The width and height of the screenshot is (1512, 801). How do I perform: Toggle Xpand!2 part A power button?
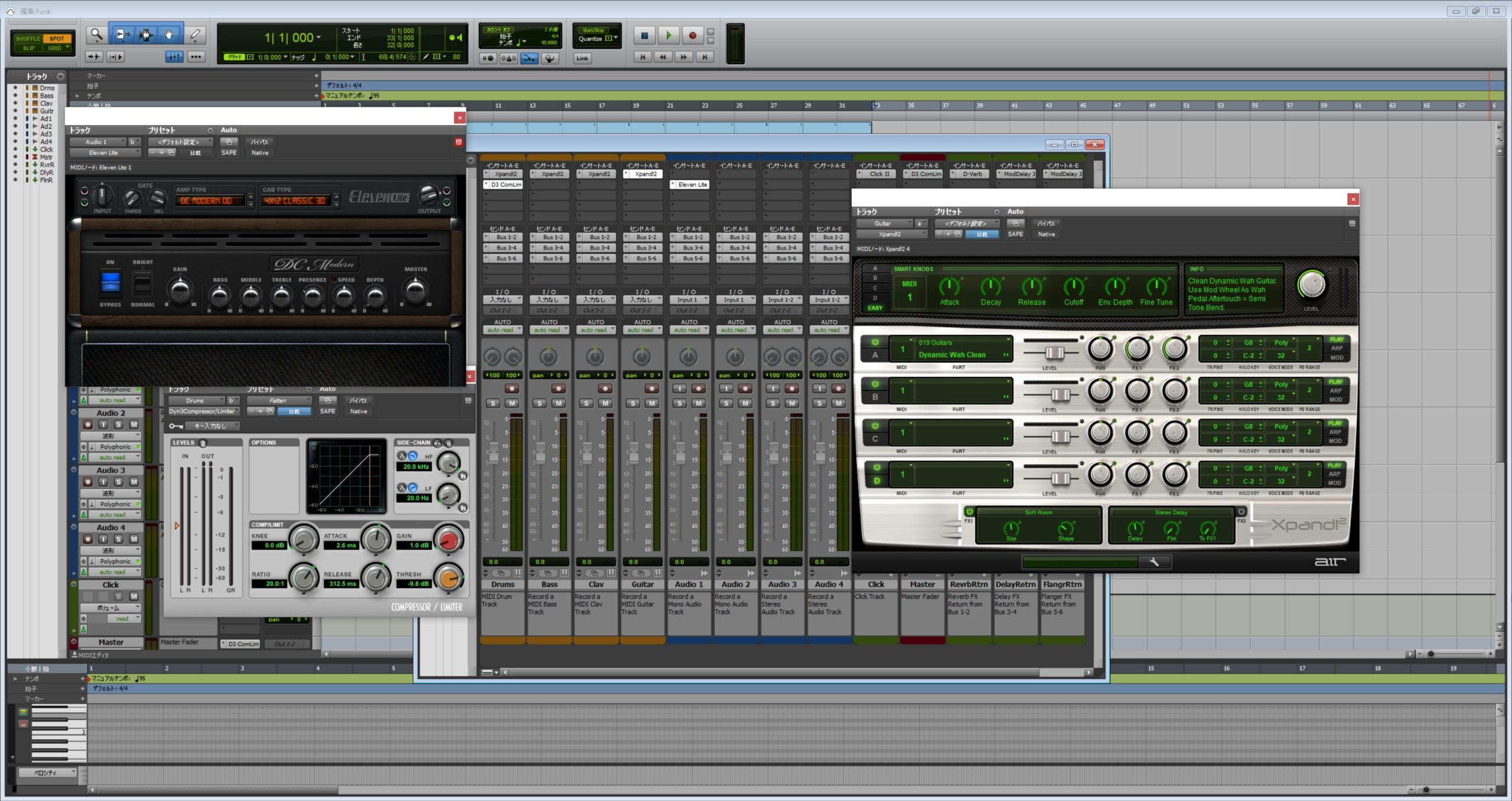pyautogui.click(x=875, y=342)
